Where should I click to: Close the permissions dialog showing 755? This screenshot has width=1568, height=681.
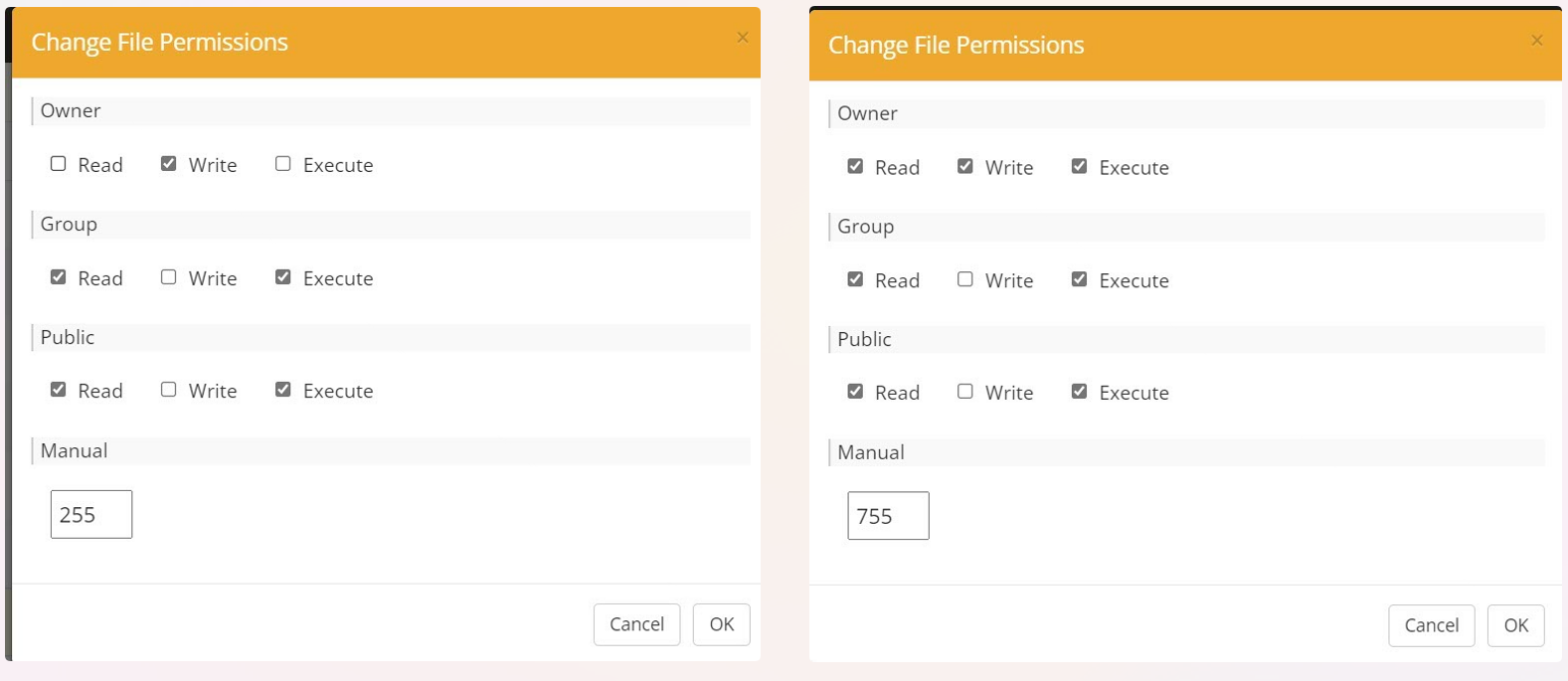(x=1536, y=41)
